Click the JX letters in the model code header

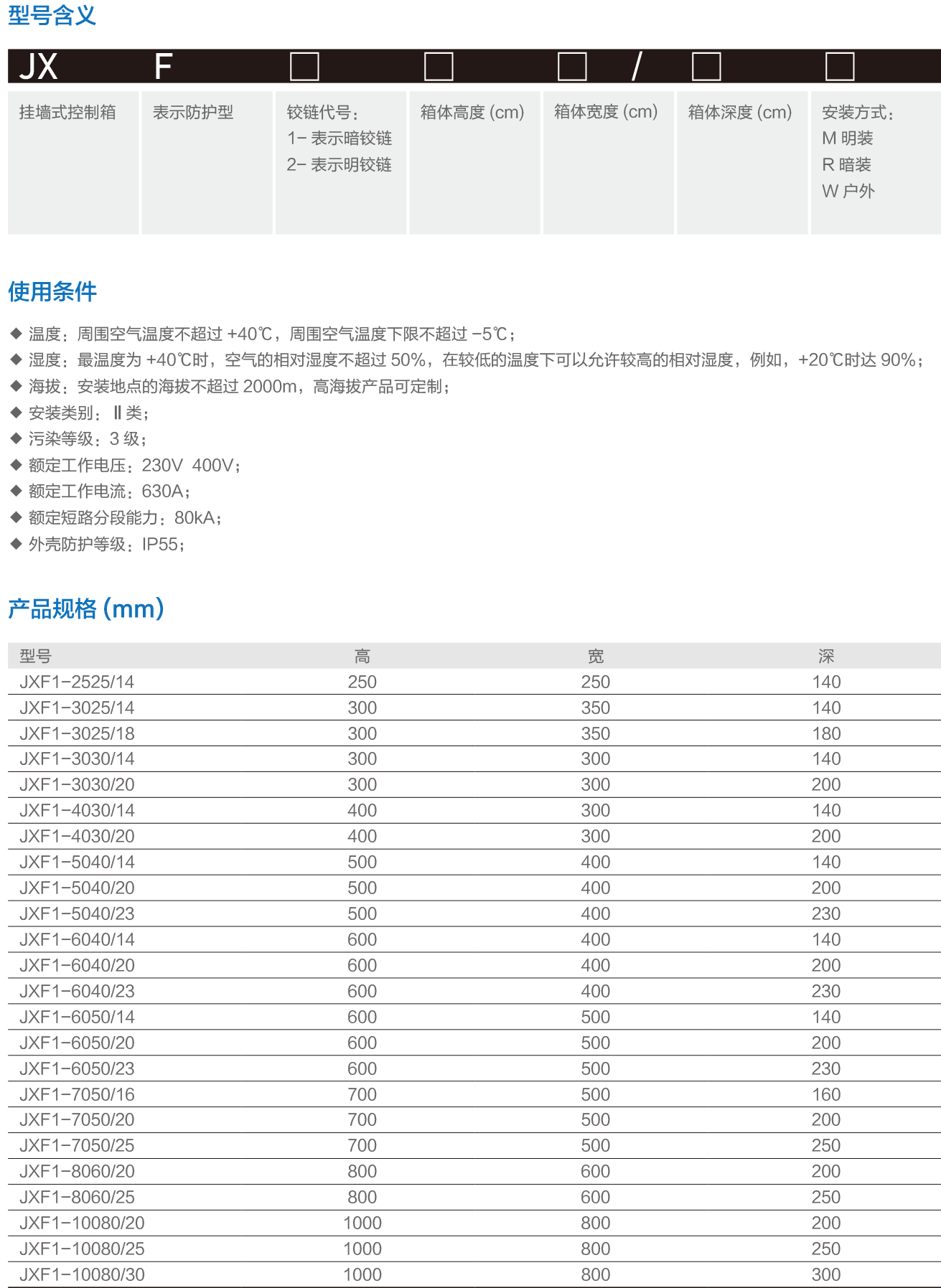tap(38, 67)
